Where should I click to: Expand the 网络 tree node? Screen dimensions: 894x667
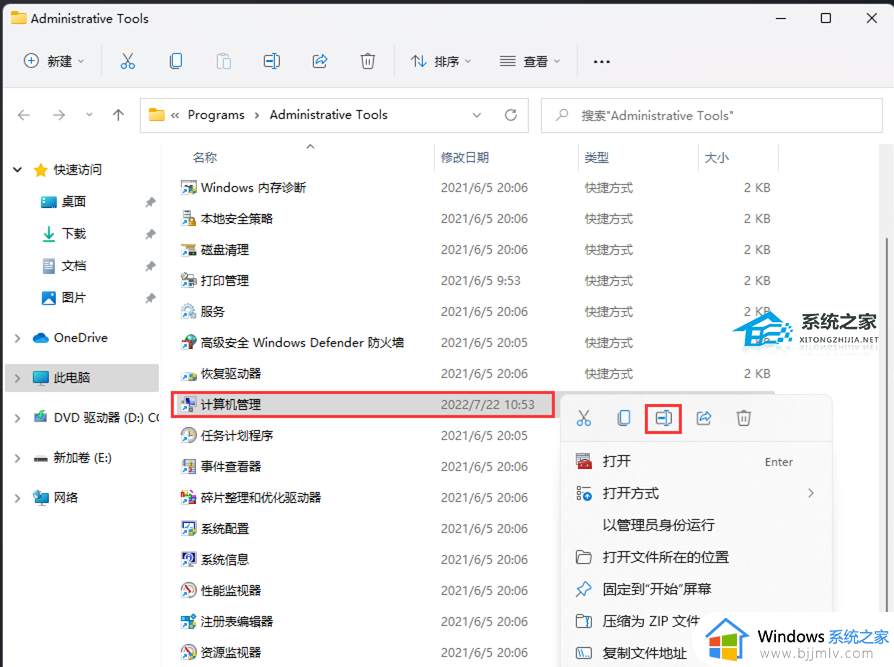18,498
